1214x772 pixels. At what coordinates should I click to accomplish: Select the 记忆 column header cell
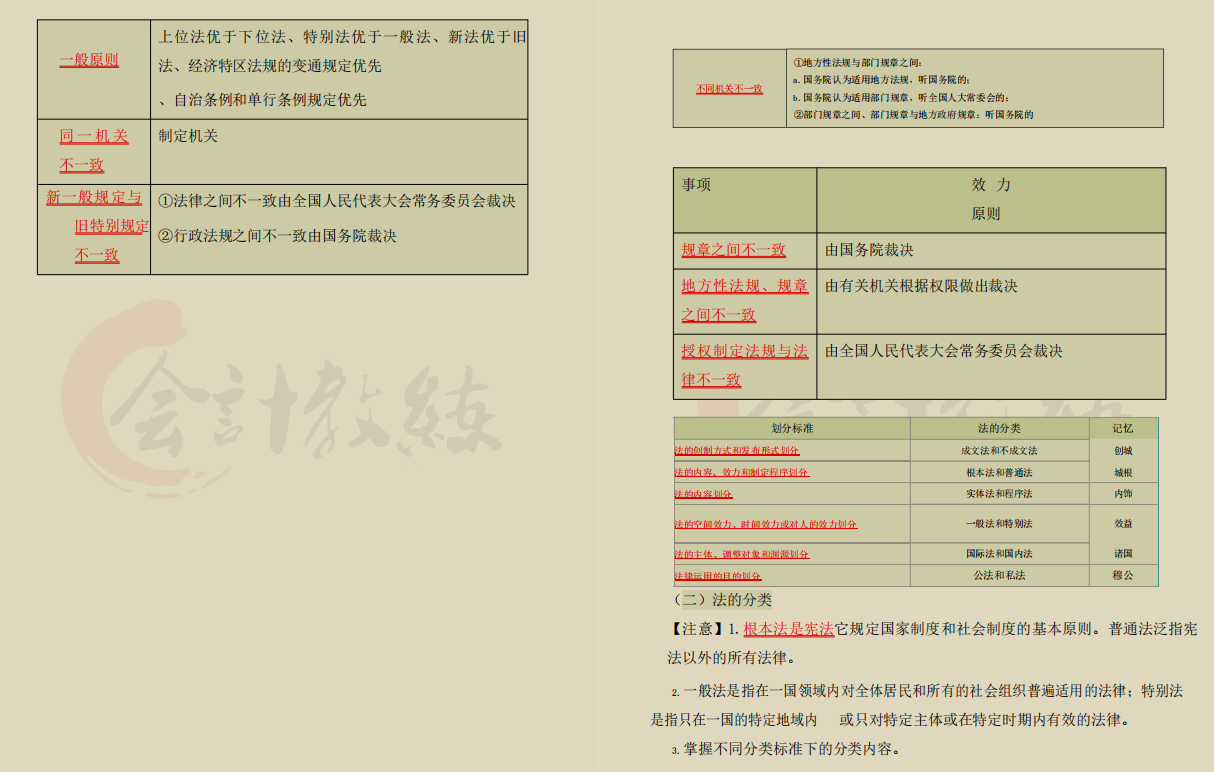pyautogui.click(x=1124, y=428)
